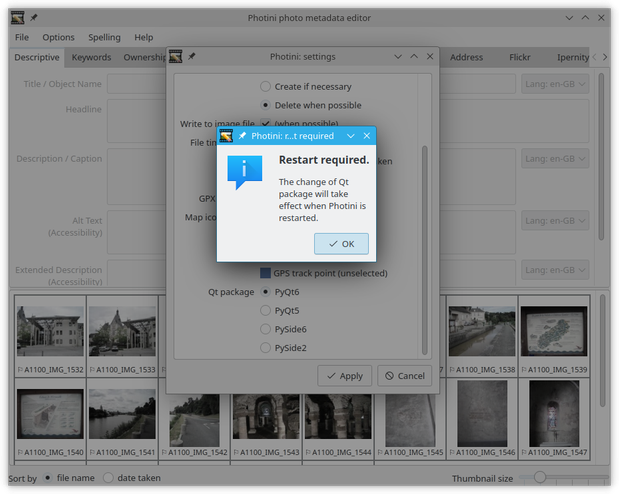Select the Create if necessary radio button
This screenshot has width=619, height=494.
265,86
